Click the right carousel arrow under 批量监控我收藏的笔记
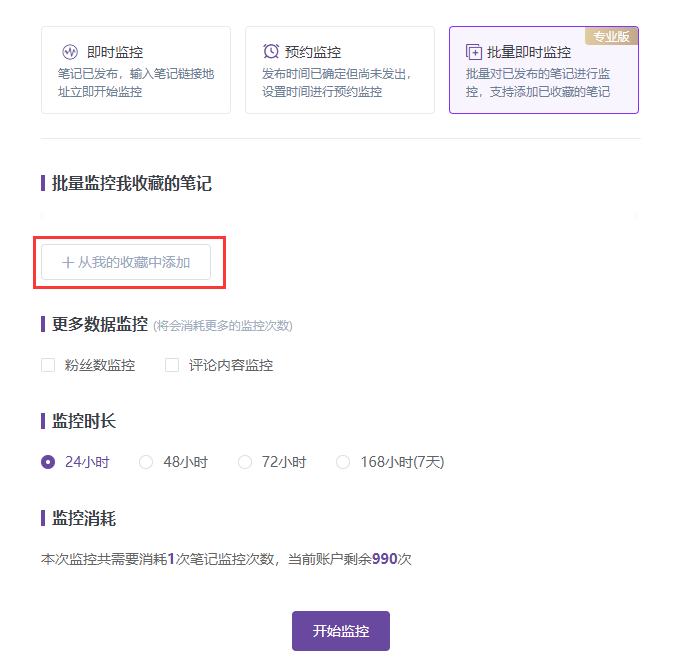 coord(636,216)
